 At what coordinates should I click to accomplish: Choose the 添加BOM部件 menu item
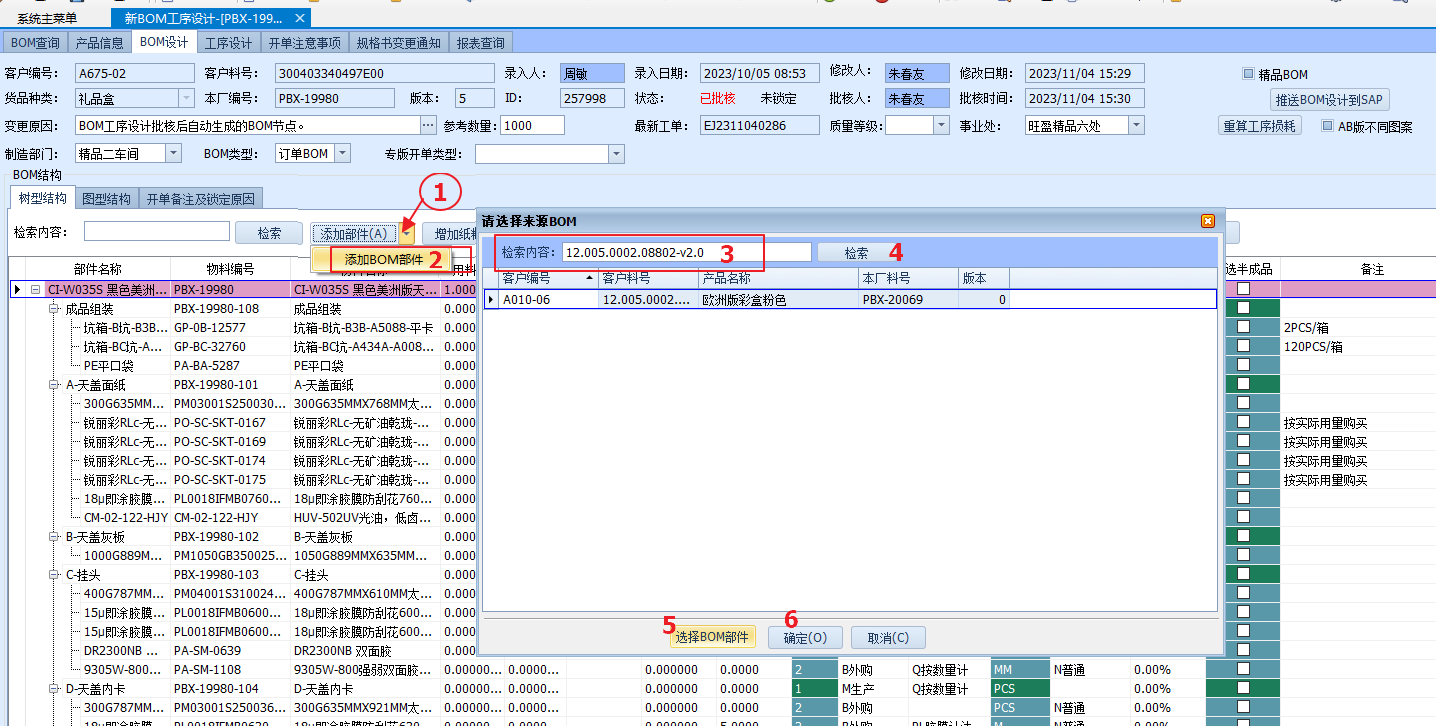click(x=384, y=259)
